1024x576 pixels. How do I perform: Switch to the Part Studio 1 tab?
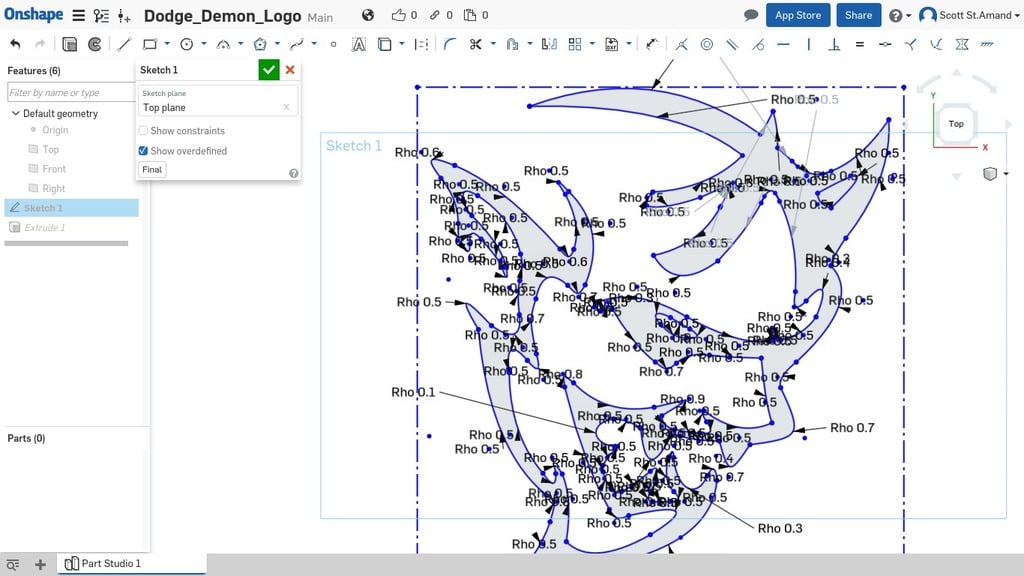click(110, 564)
